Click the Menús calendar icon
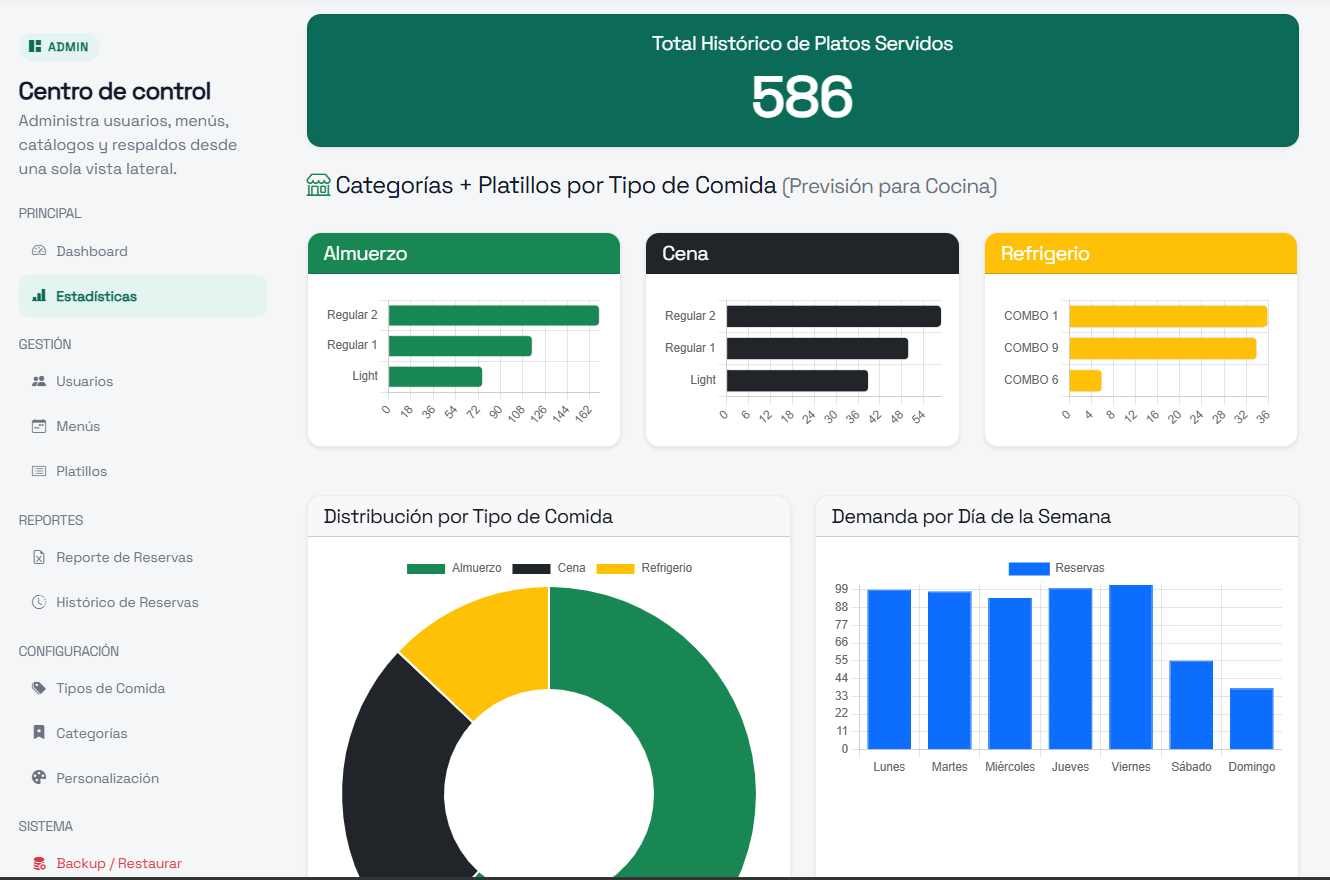 click(x=39, y=426)
